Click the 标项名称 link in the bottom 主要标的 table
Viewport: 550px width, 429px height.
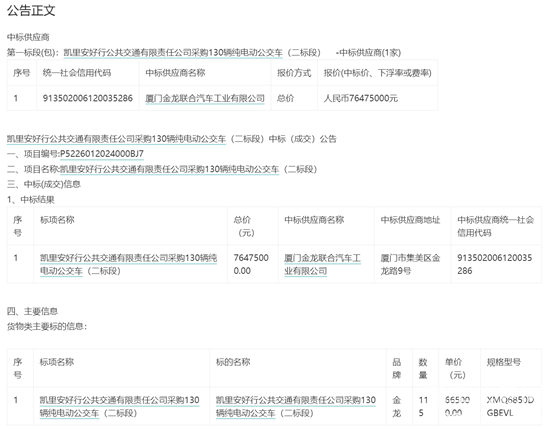click(x=119, y=407)
